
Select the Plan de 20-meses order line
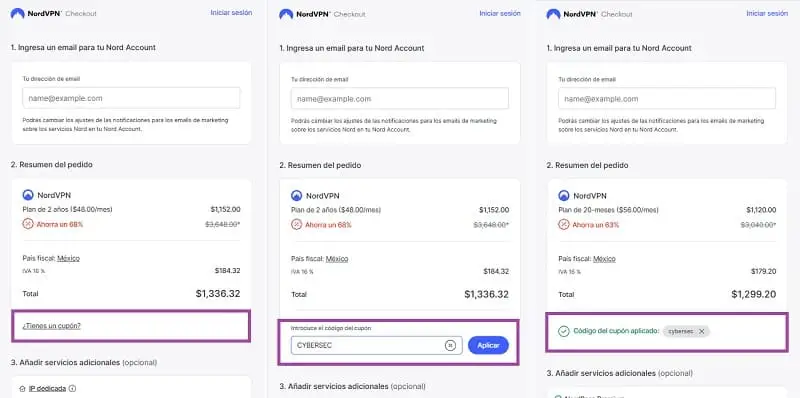tap(667, 210)
